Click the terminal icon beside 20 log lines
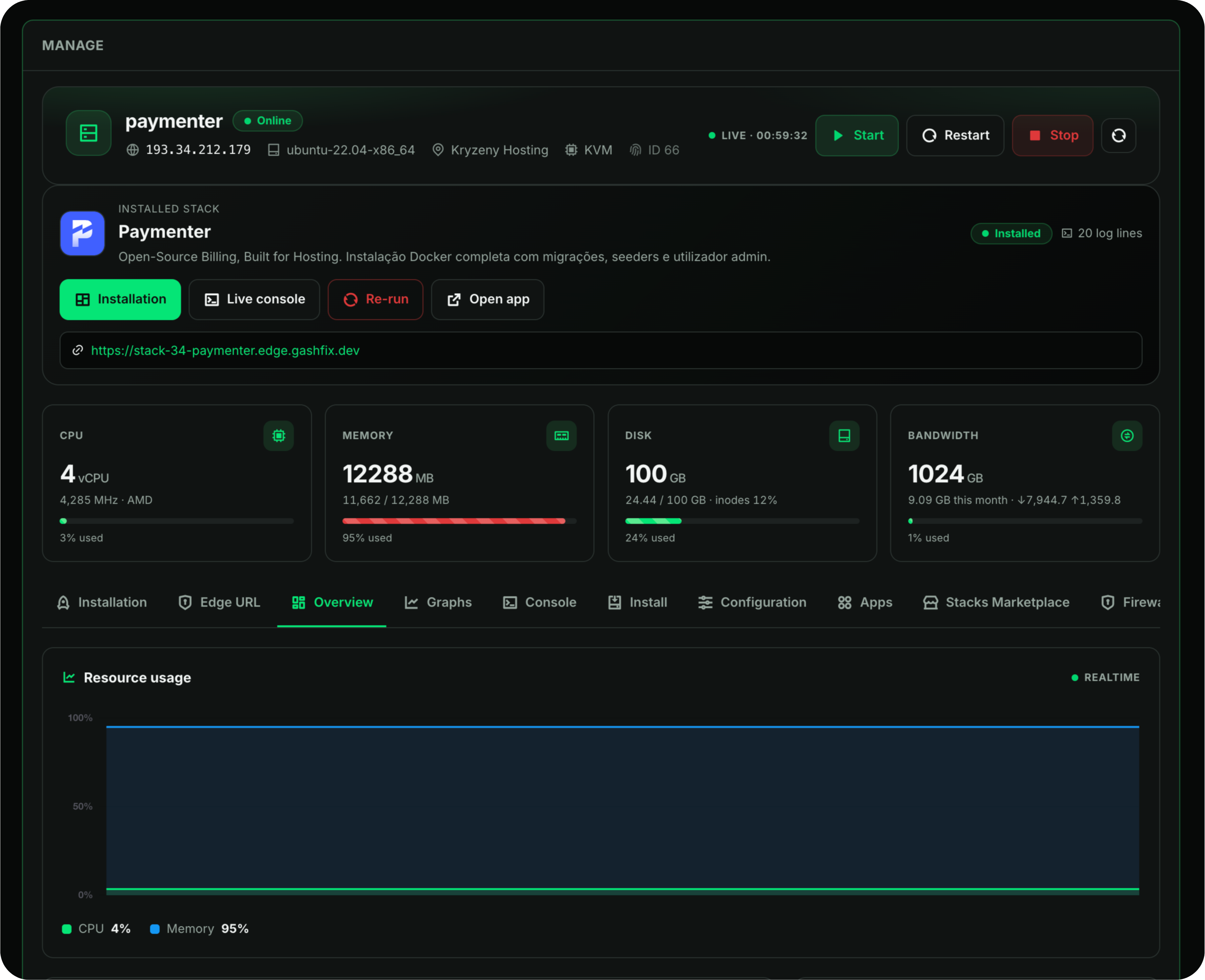This screenshot has width=1205, height=980. [x=1067, y=234]
